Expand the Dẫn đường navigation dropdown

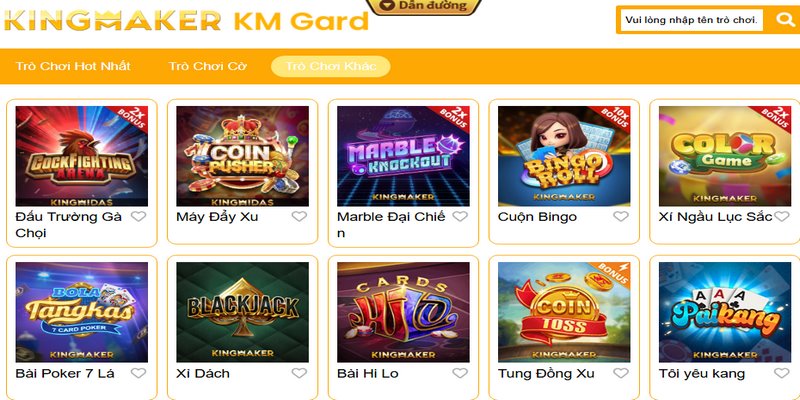click(x=424, y=6)
